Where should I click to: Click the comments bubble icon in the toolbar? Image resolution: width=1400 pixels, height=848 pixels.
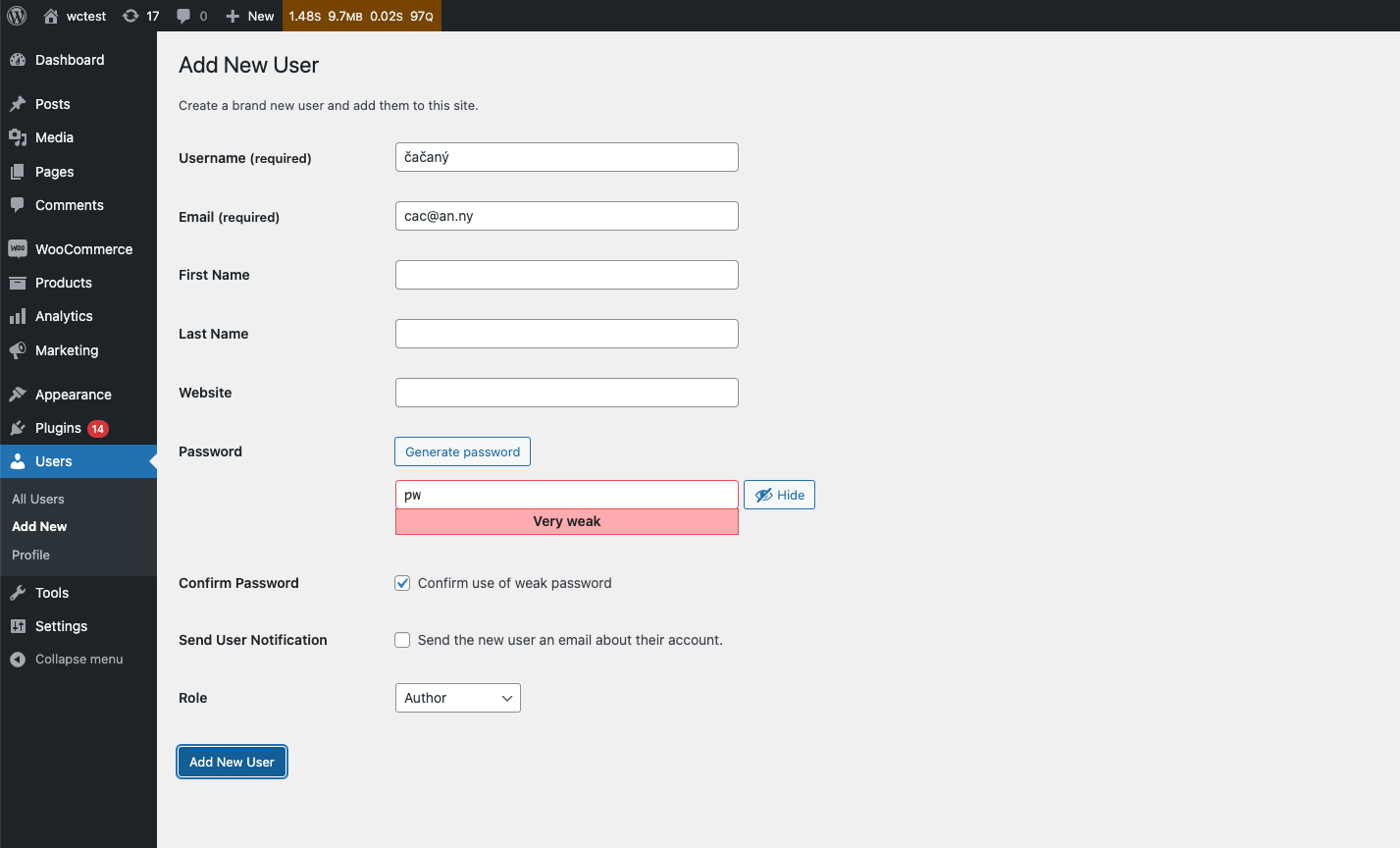[x=184, y=16]
